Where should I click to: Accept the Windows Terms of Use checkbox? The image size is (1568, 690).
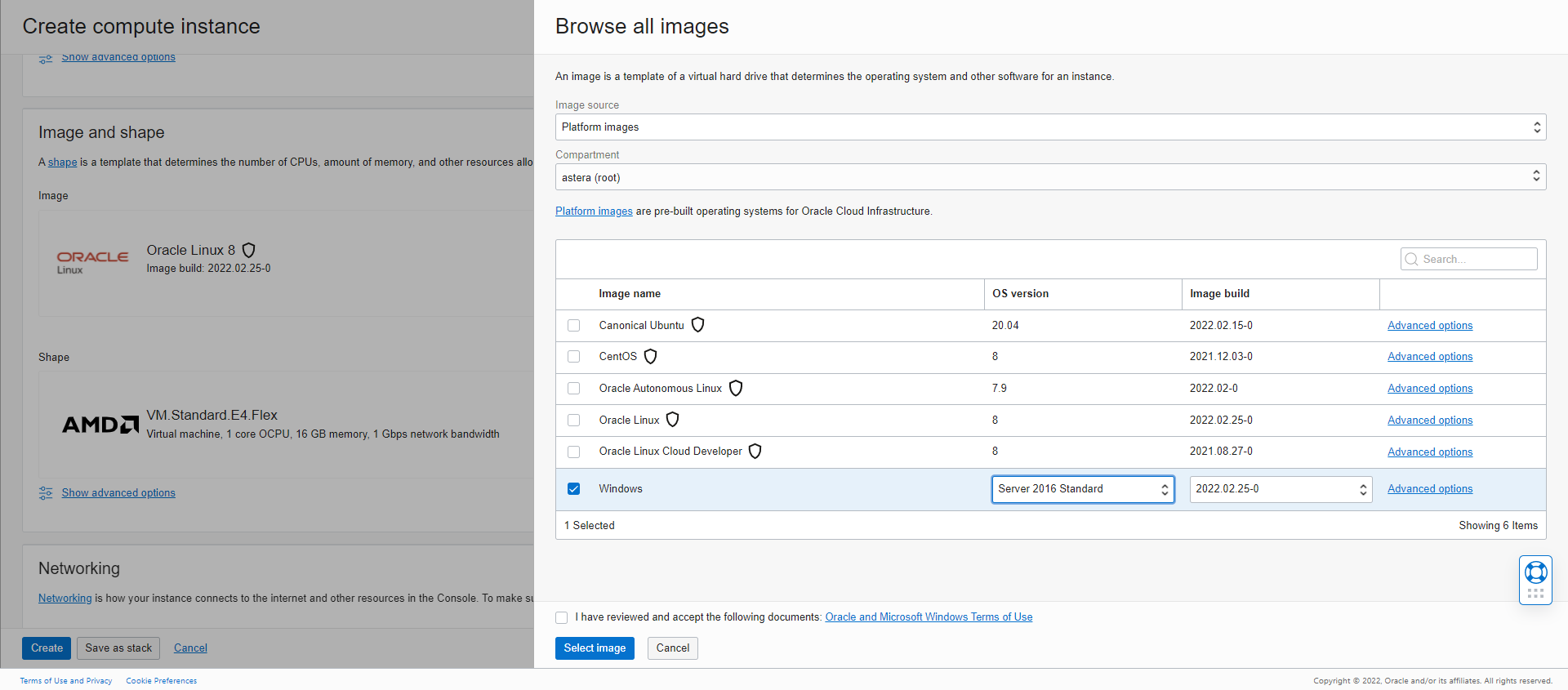point(562,618)
